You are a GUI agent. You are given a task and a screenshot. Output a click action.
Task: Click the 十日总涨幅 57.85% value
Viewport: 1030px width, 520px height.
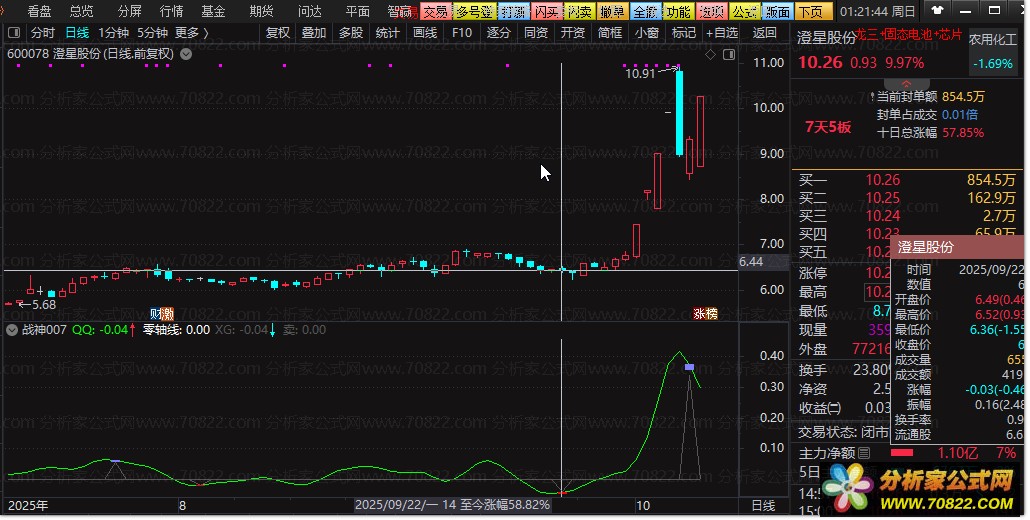[x=963, y=132]
